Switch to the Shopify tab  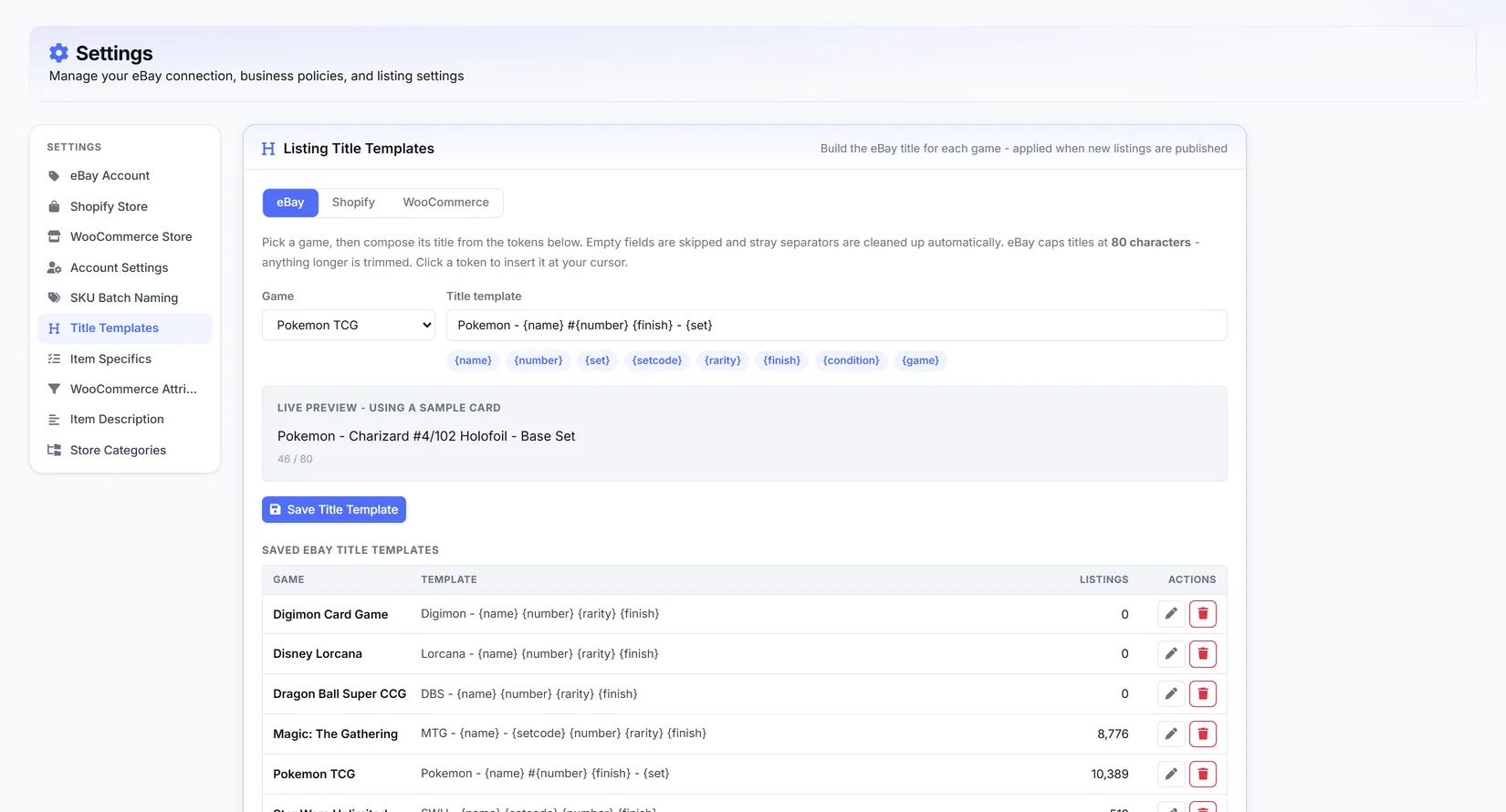tap(353, 203)
